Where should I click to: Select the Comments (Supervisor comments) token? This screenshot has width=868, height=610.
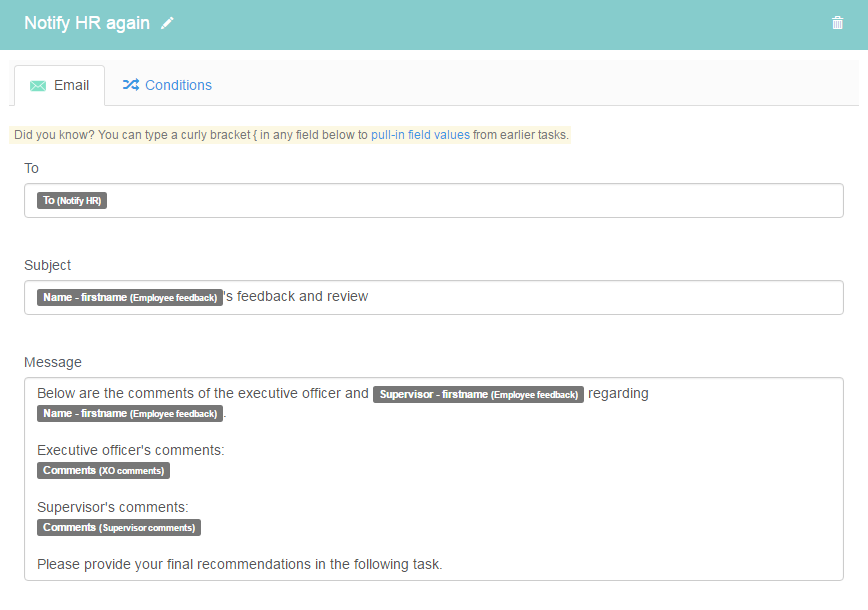coord(119,528)
